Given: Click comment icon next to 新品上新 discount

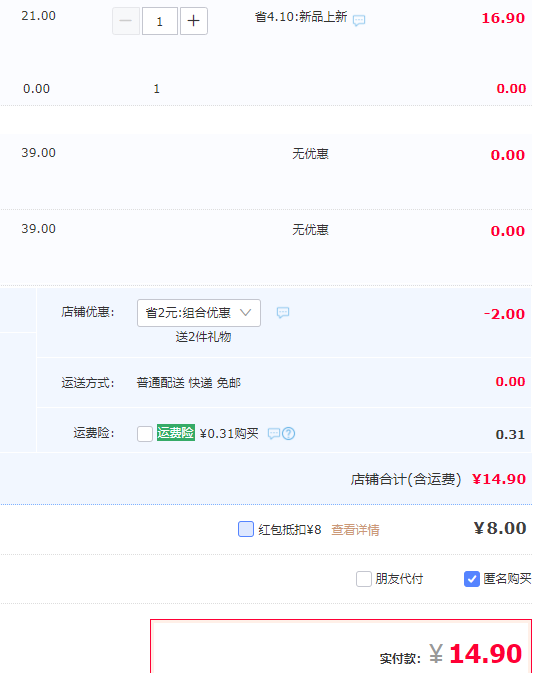Looking at the screenshot, I should [359, 20].
